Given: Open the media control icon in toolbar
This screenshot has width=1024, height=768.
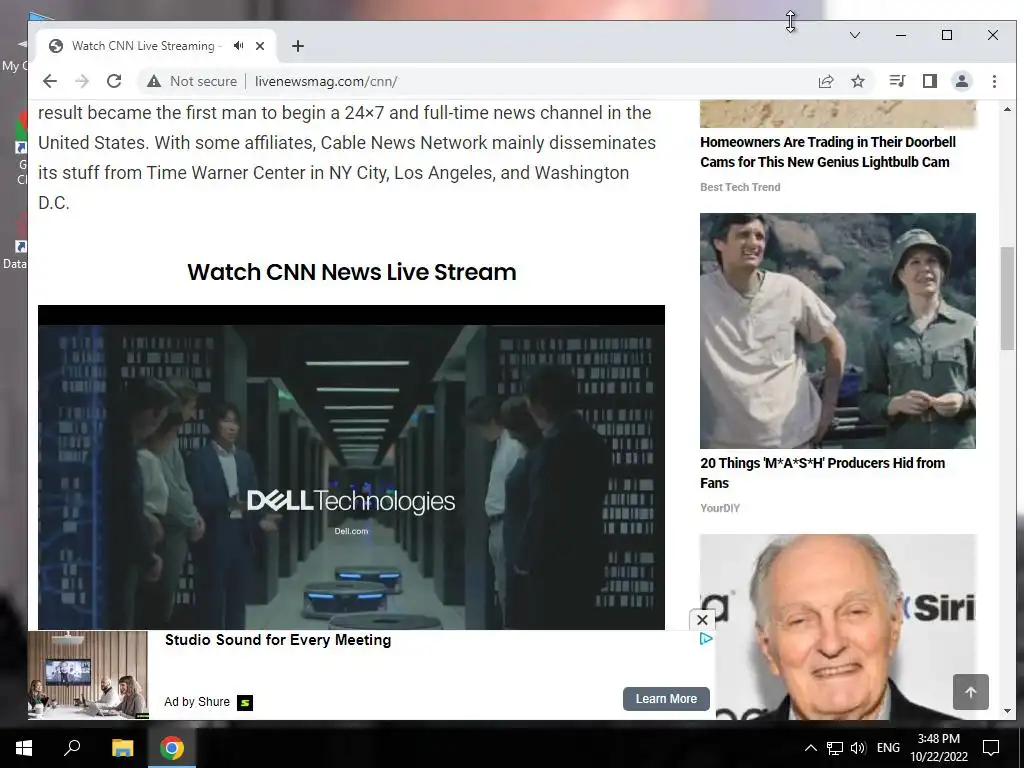Looking at the screenshot, I should click(897, 81).
